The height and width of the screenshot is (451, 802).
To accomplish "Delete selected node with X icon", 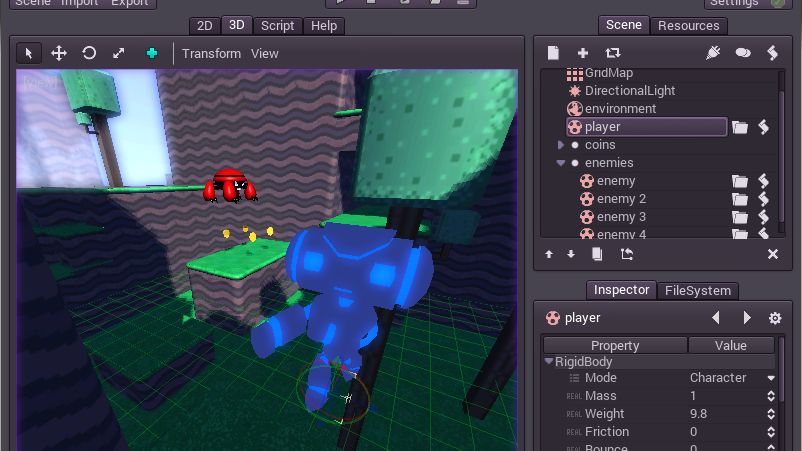I will [x=773, y=254].
